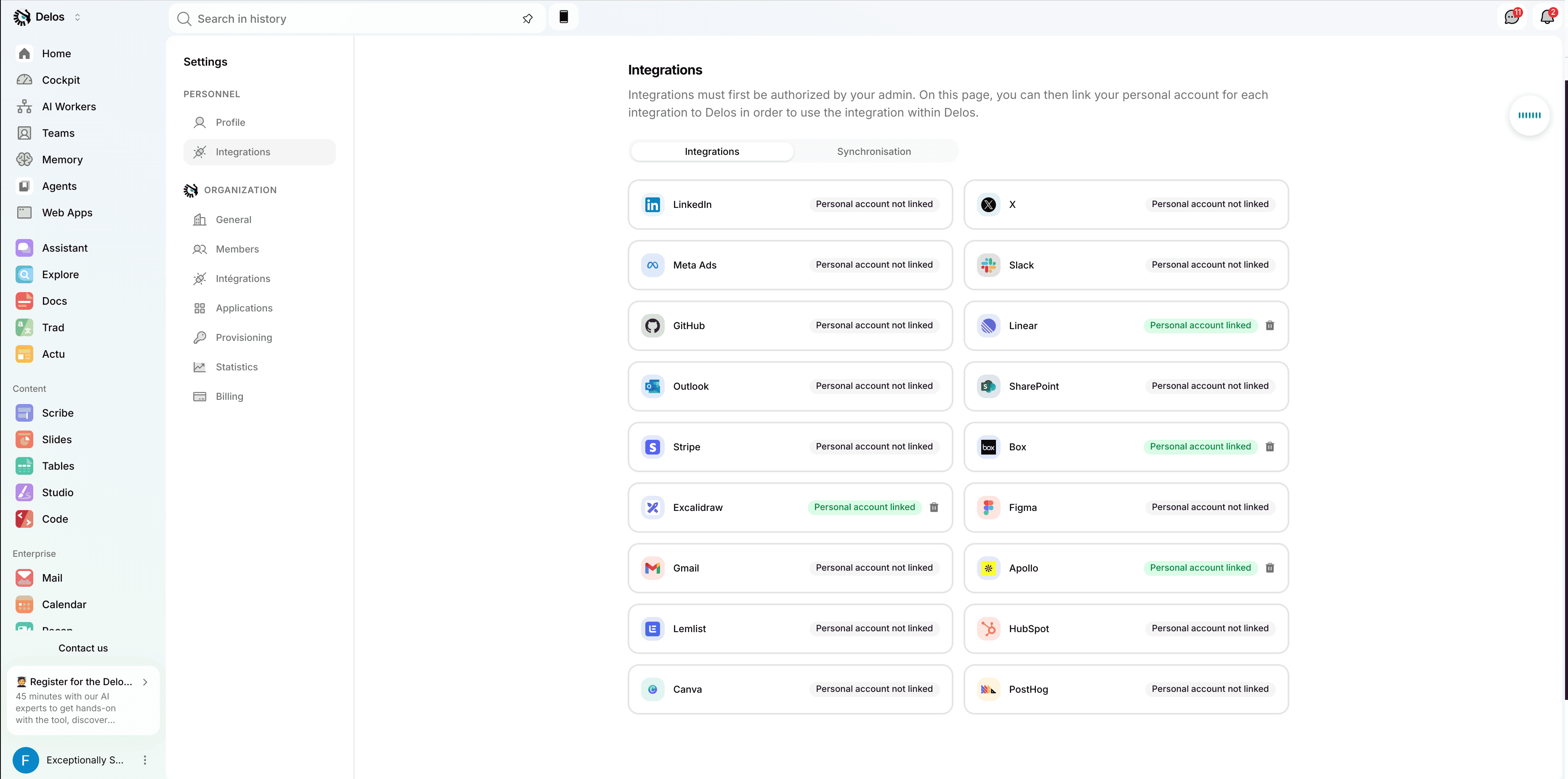Click the mobile device icon button
This screenshot has height=779, width=1568.
(564, 17)
